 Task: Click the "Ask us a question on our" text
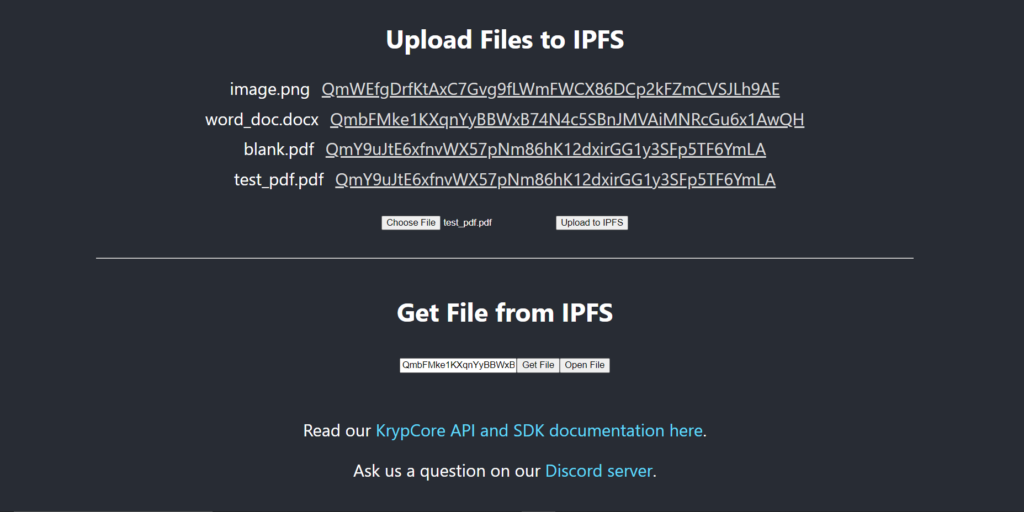pyautogui.click(x=447, y=470)
